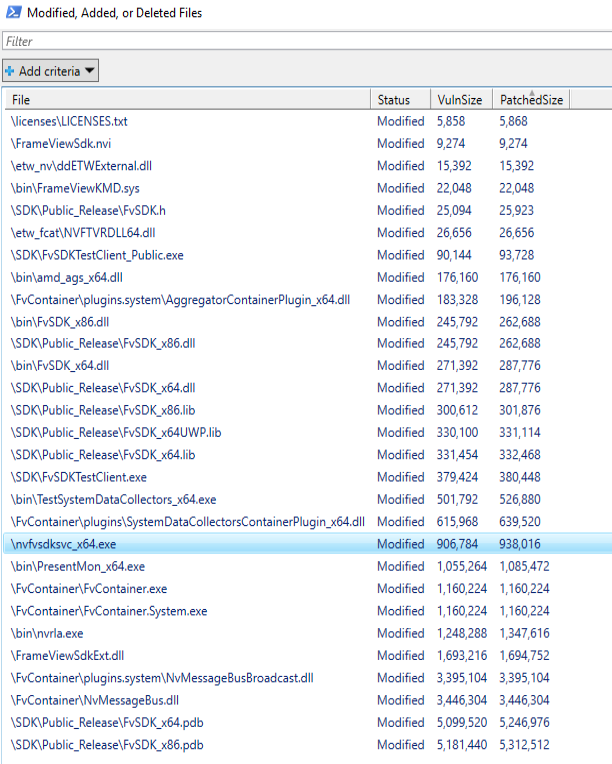This screenshot has height=764, width=612.
Task: Sort by the File column header
Action: tap(188, 100)
